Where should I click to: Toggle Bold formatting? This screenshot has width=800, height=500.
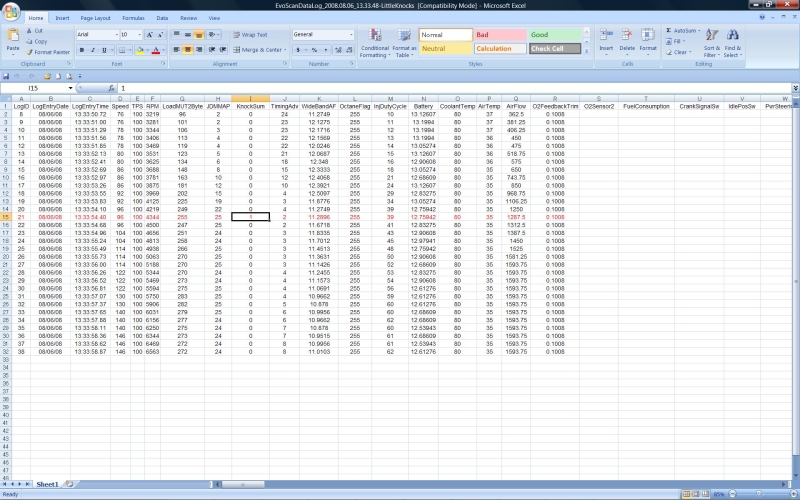pos(81,50)
